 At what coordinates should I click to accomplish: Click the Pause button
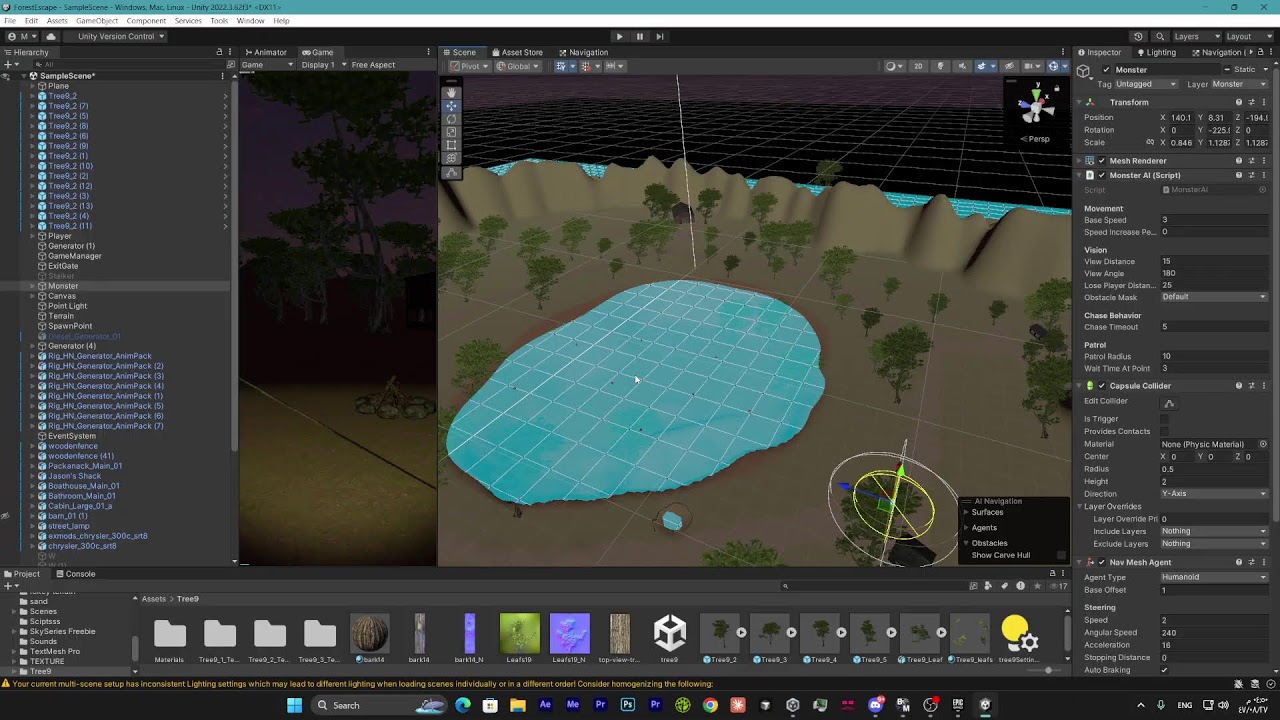click(640, 36)
